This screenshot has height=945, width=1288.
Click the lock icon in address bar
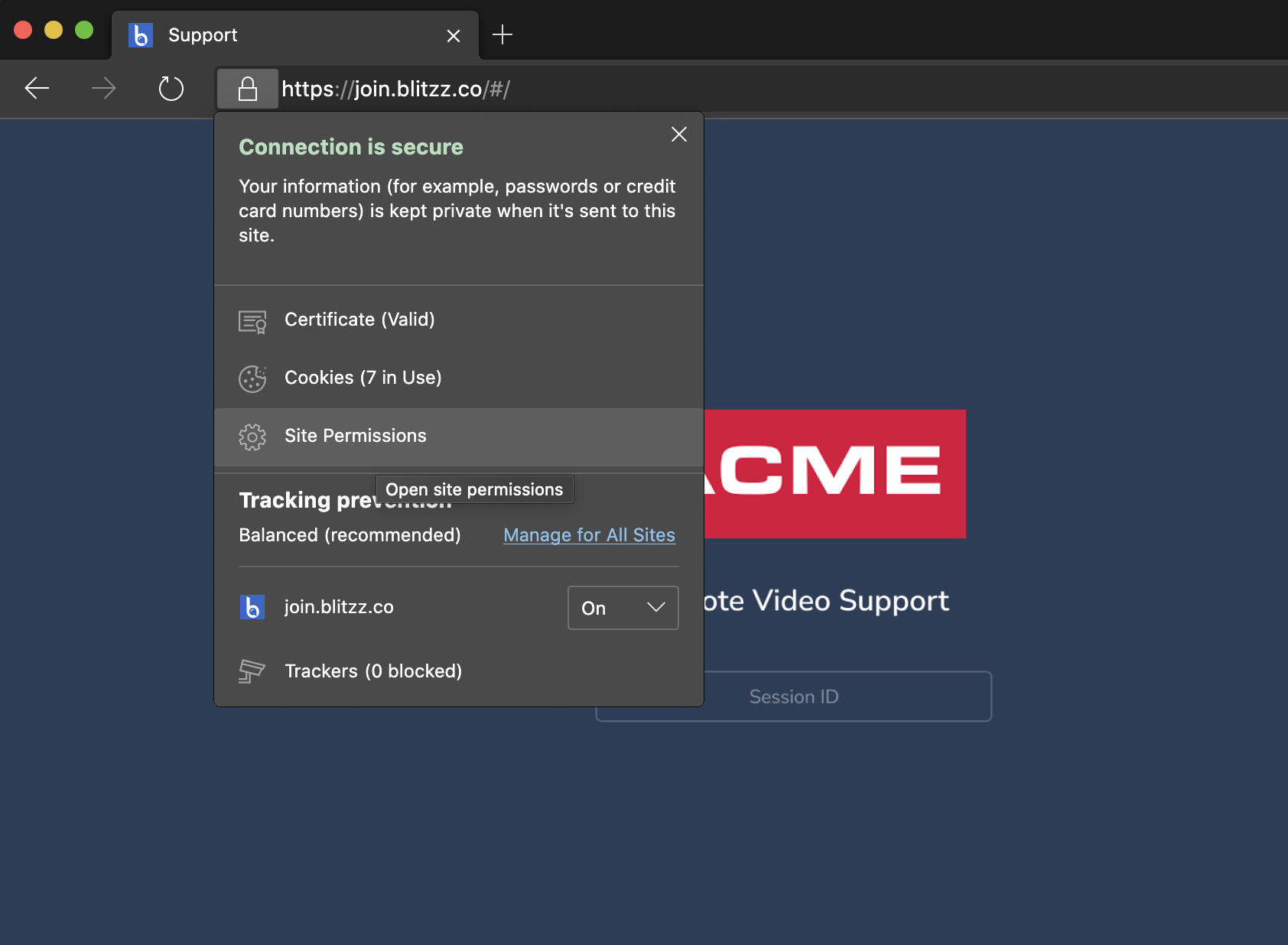tap(248, 89)
